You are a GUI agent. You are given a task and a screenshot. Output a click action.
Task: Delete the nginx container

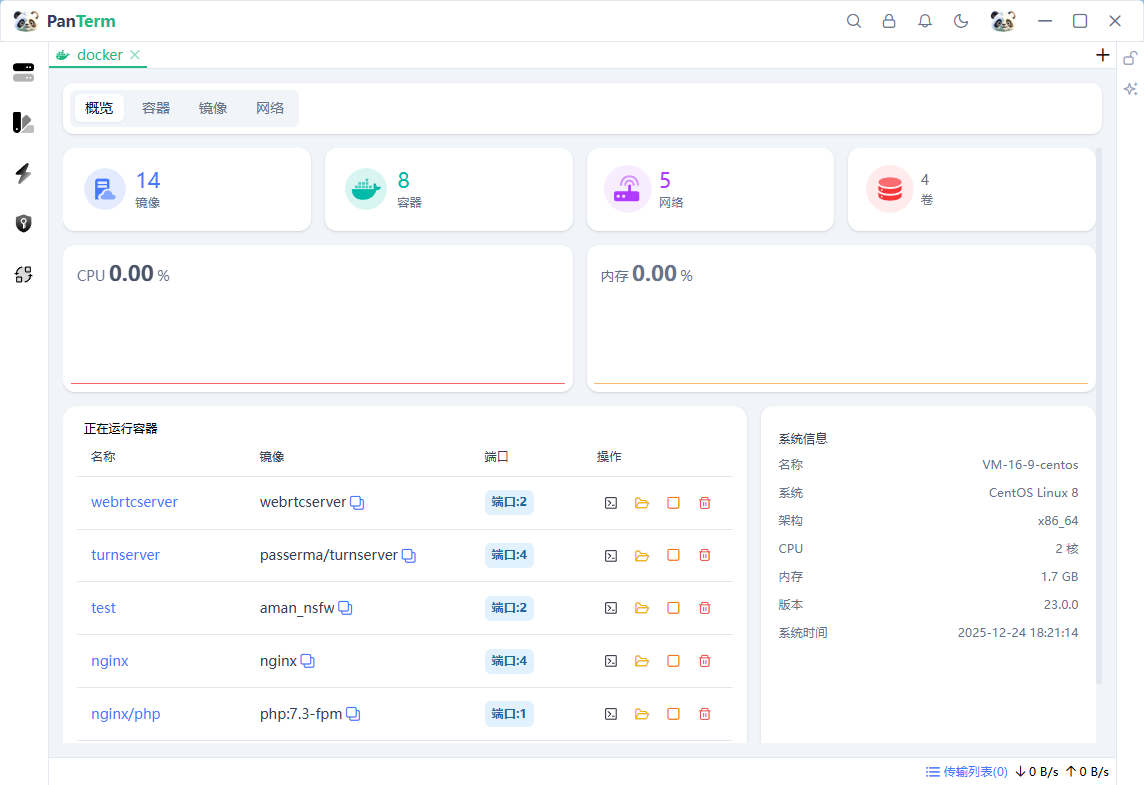(x=704, y=661)
